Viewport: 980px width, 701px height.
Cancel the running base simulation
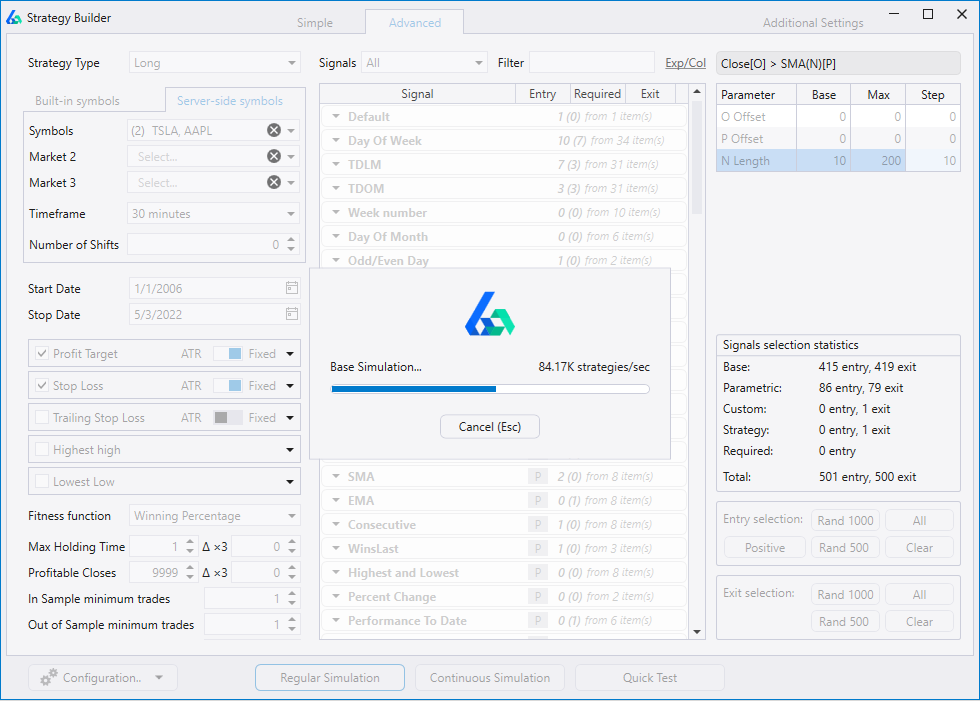tap(489, 426)
